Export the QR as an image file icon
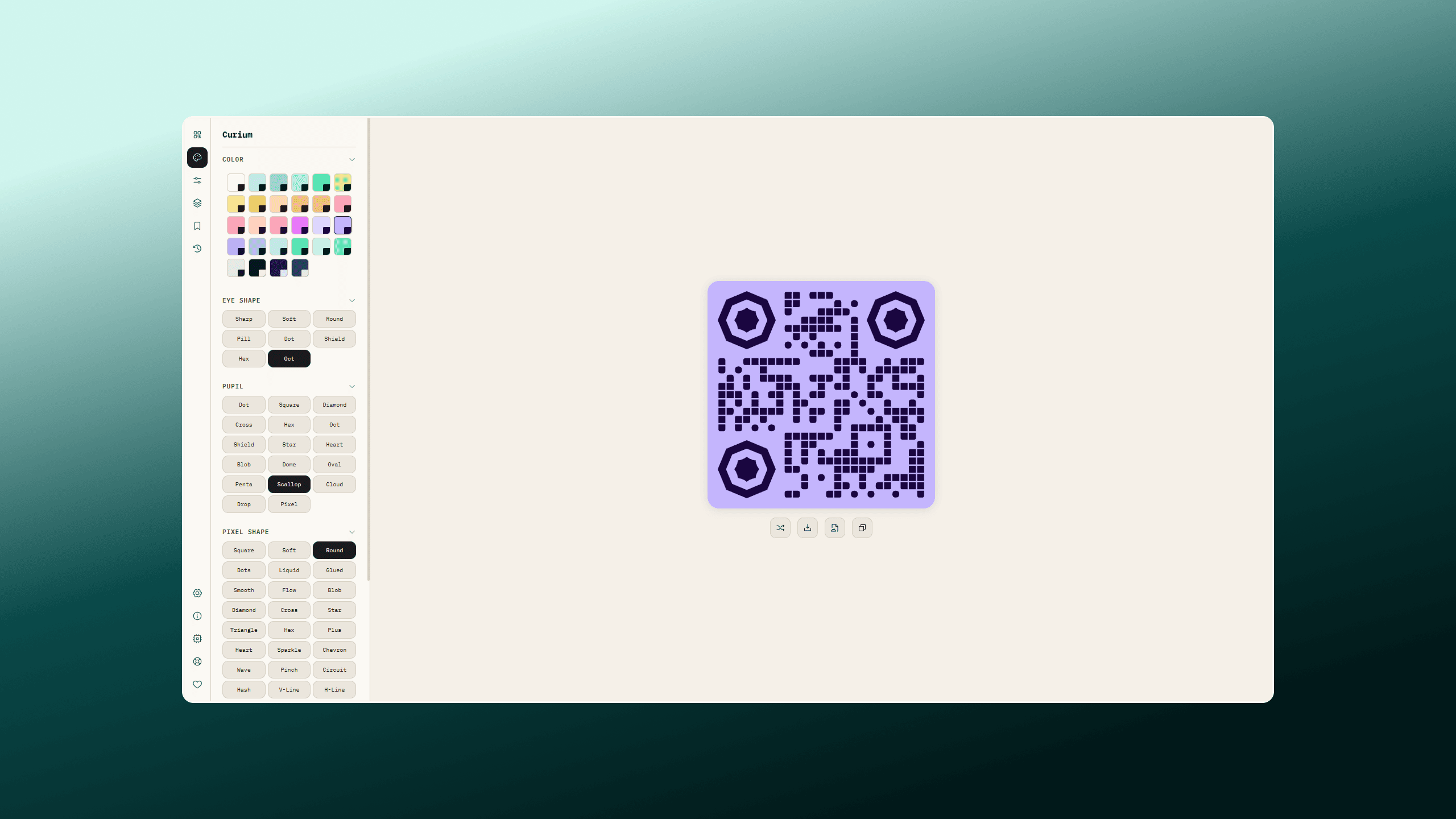 coord(835,528)
